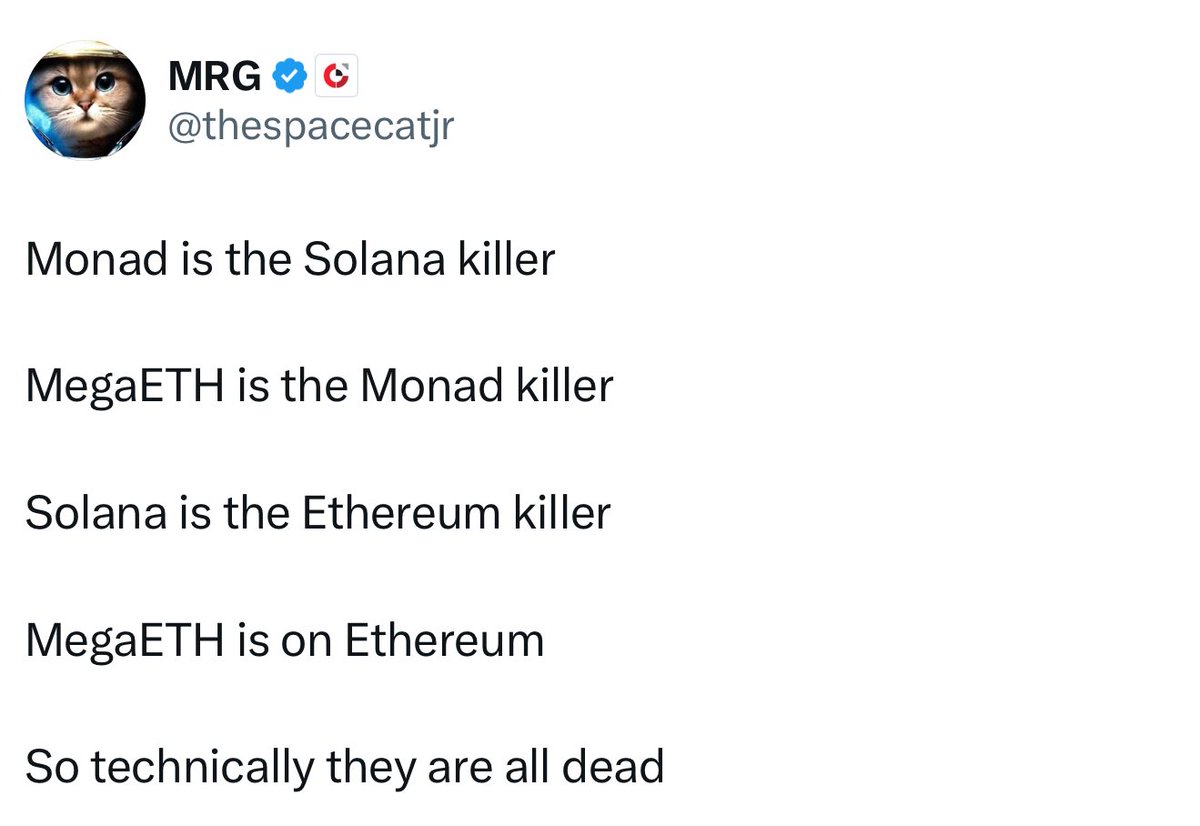
Task: Visit the @thespacecatjr handle link
Action: [x=310, y=126]
